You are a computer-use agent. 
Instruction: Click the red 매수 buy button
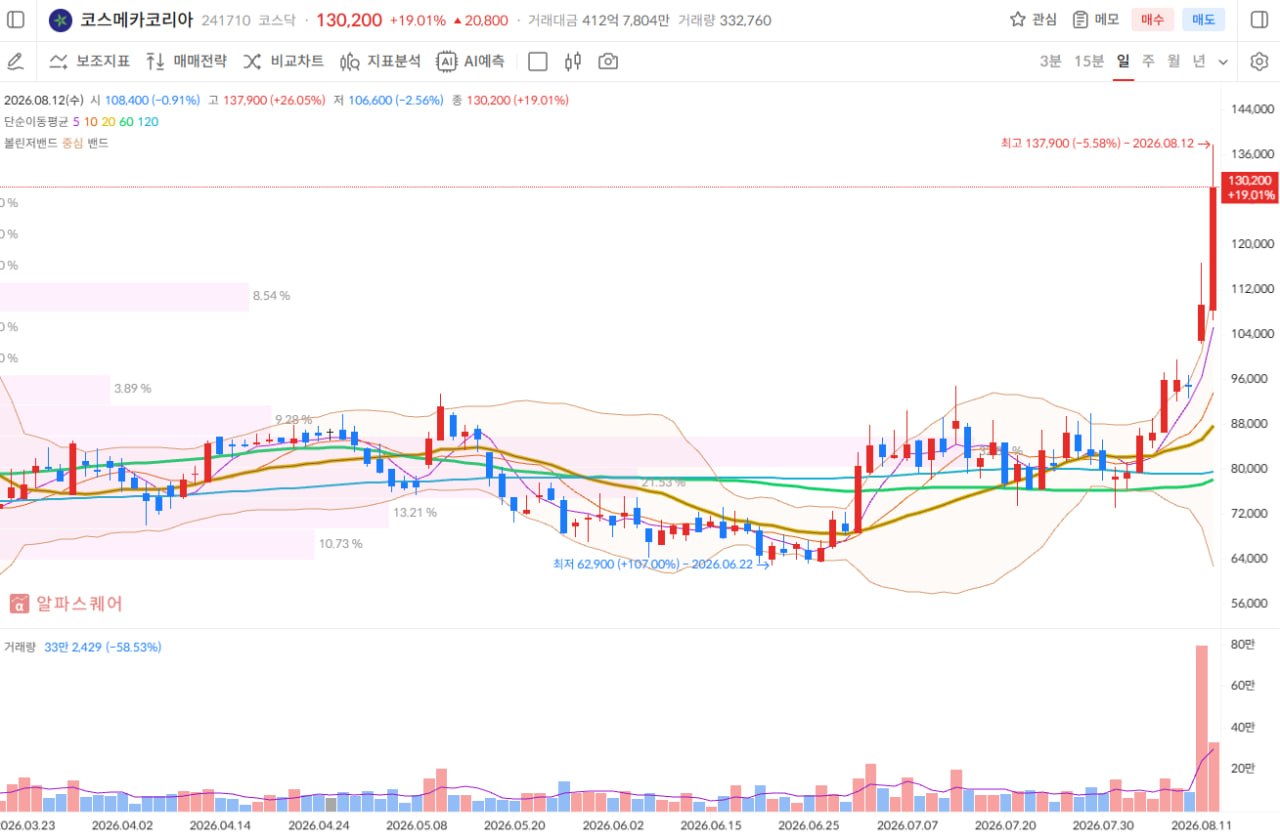click(1153, 20)
